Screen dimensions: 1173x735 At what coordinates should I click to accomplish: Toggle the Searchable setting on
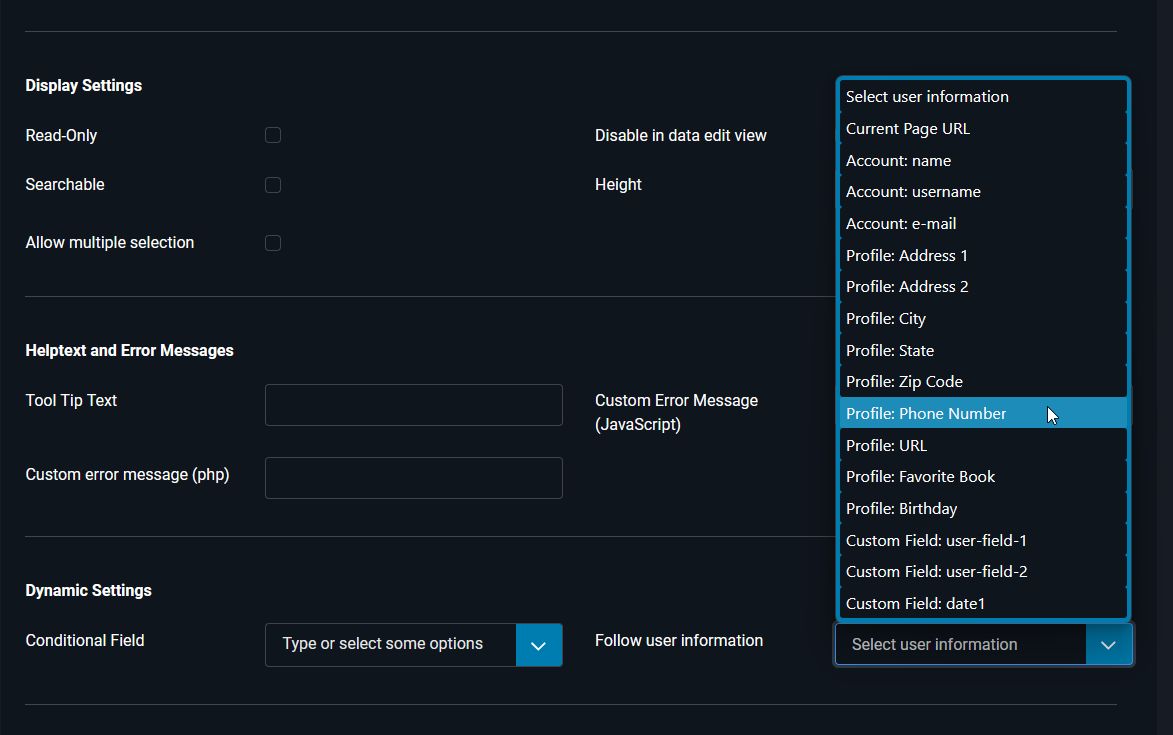click(x=273, y=184)
